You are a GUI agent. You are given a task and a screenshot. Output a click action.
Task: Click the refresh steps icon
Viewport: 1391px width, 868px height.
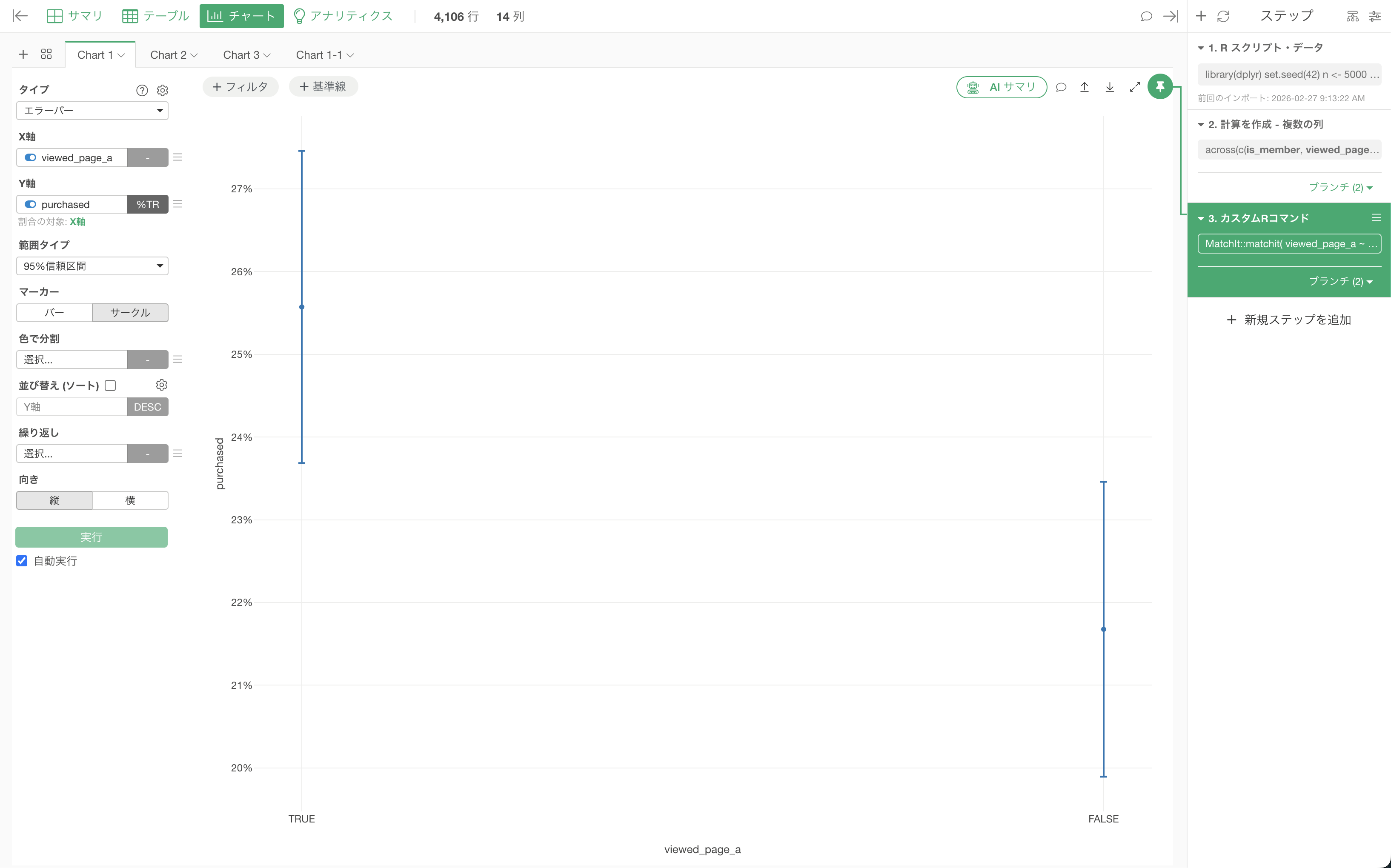click(1223, 16)
